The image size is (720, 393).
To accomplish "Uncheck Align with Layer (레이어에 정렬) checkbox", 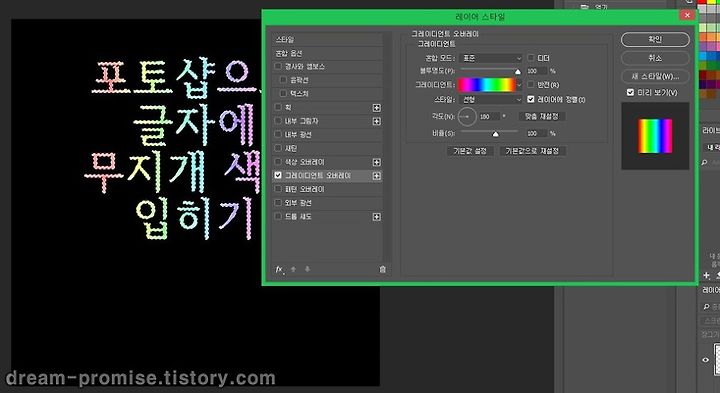I will (531, 99).
